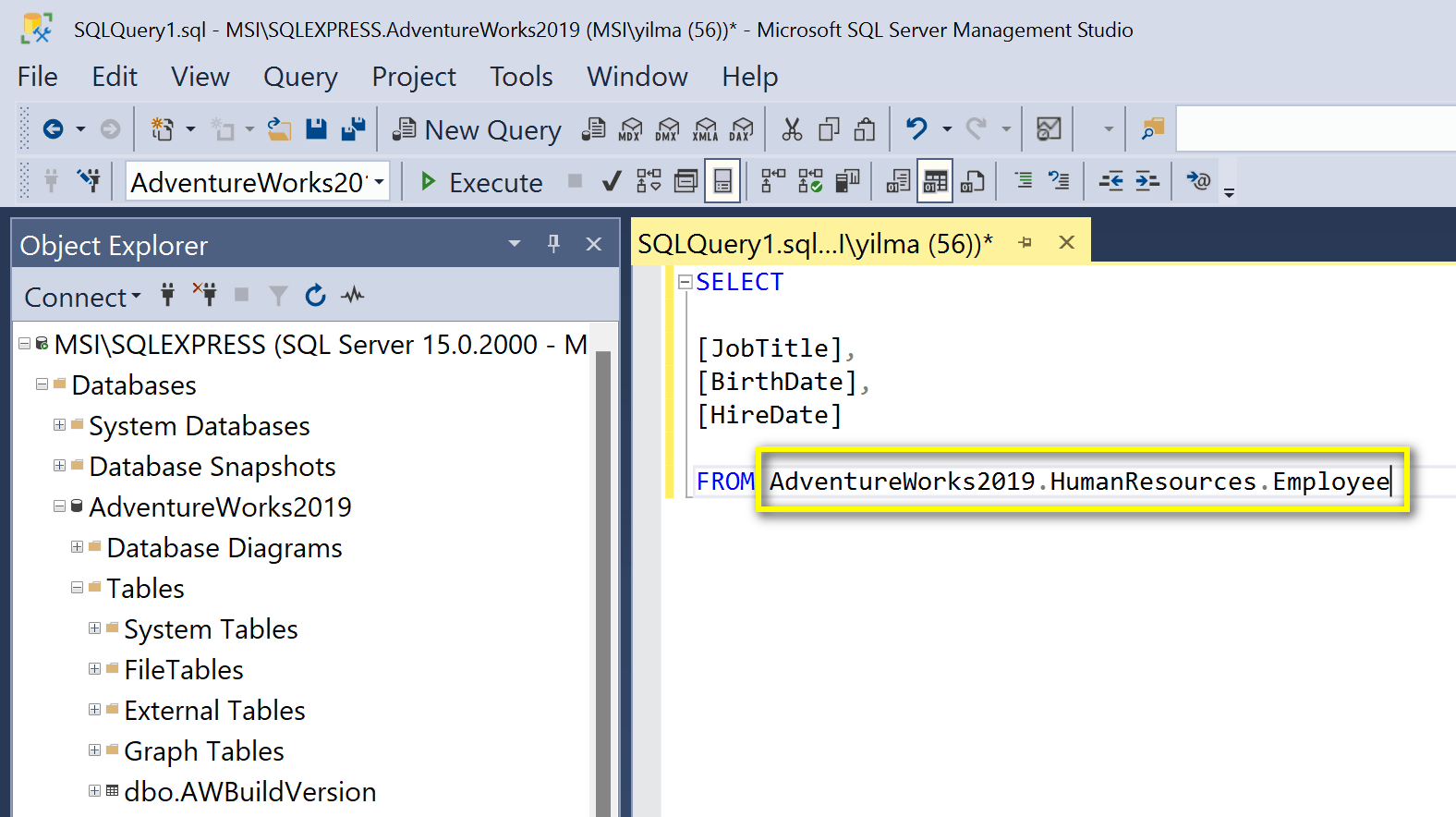The width and height of the screenshot is (1456, 817).
Task: Expand the System Databases node
Action: 59,425
